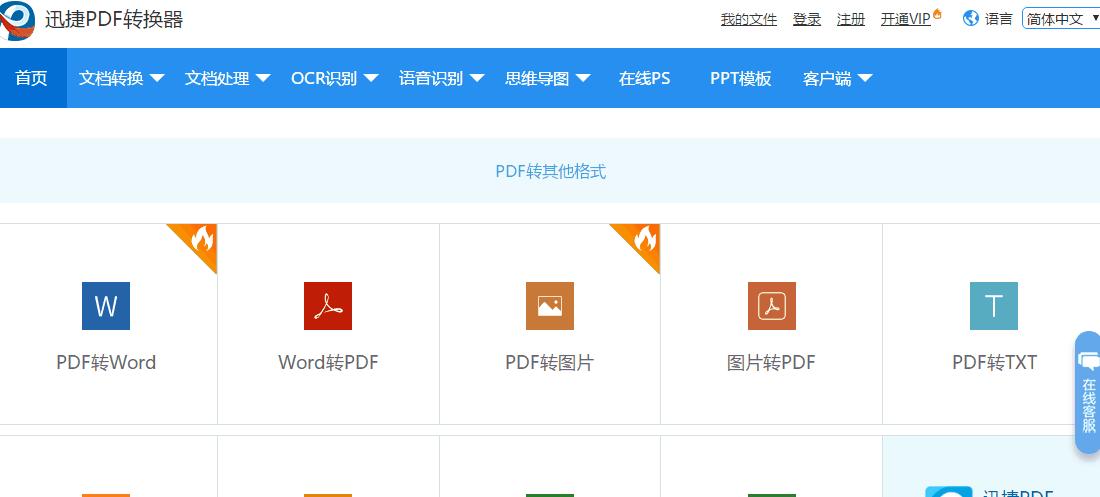
Task: Click the 开通VIP link
Action: pos(906,20)
